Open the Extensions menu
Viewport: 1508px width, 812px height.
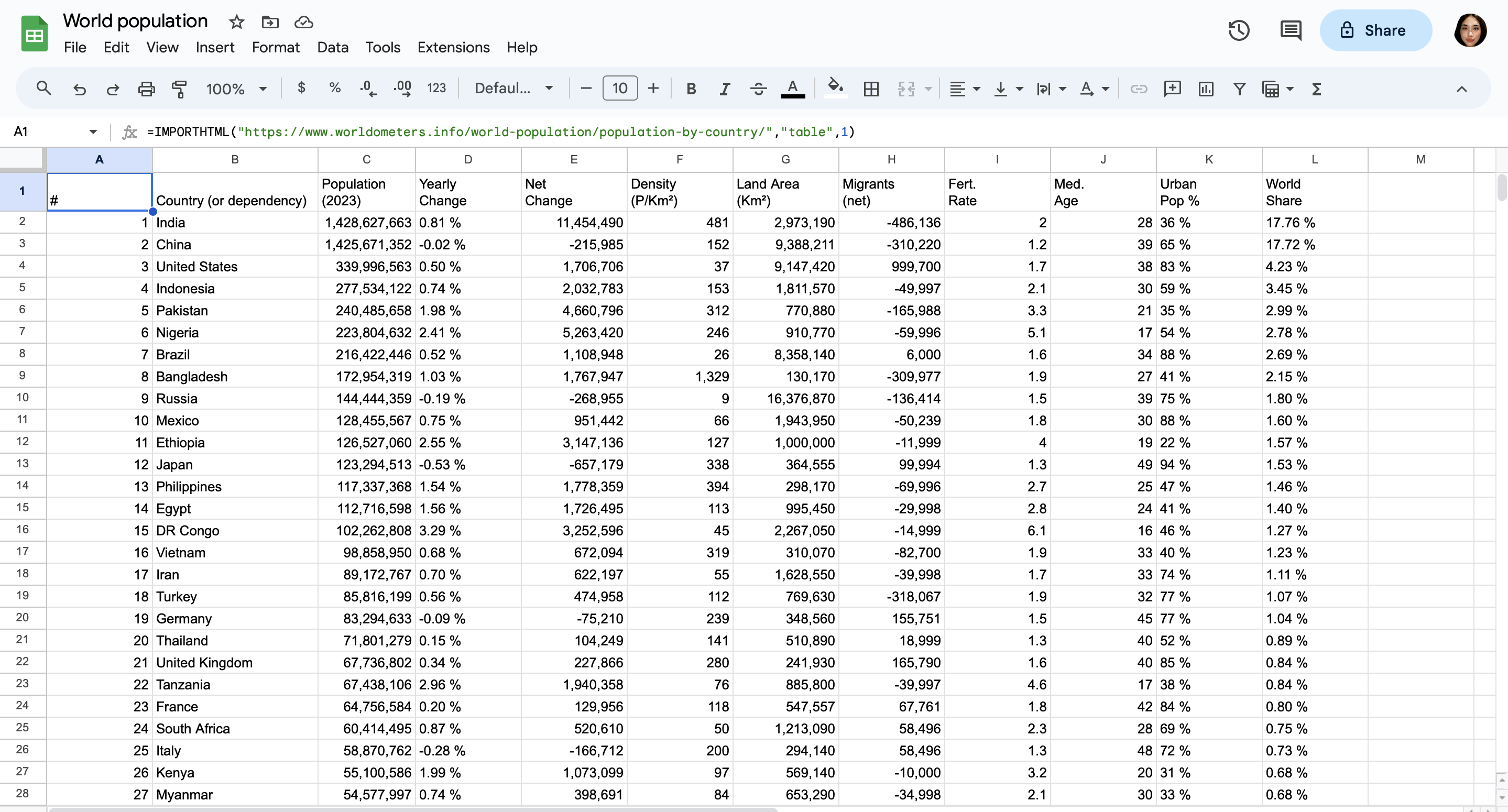[x=453, y=48]
